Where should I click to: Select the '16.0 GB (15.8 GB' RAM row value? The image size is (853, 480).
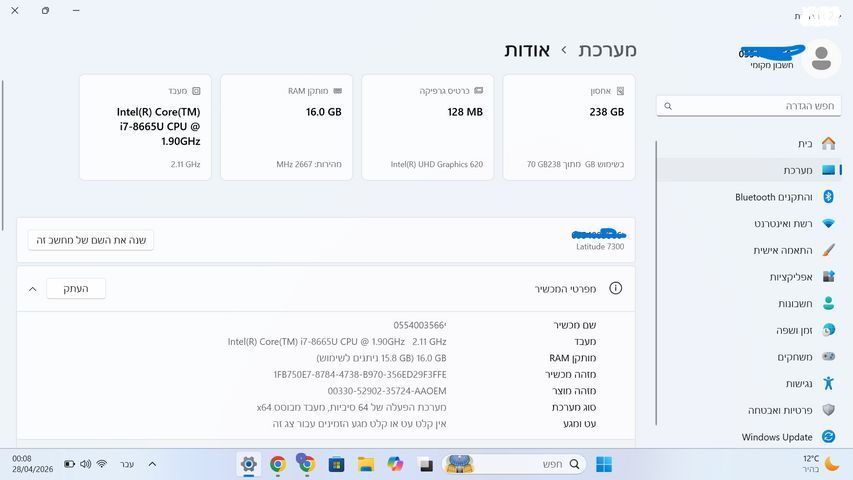[381, 358]
